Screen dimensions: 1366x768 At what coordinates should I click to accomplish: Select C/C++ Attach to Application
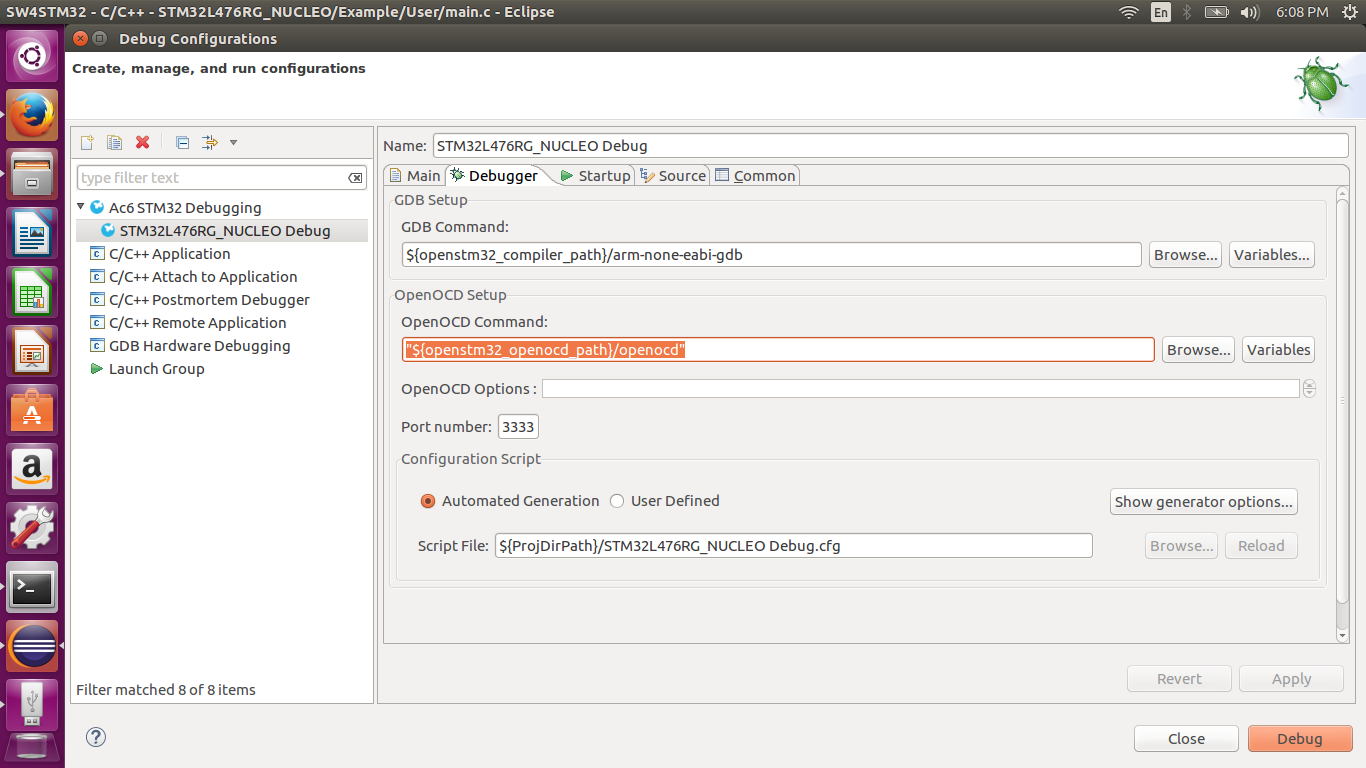(203, 277)
